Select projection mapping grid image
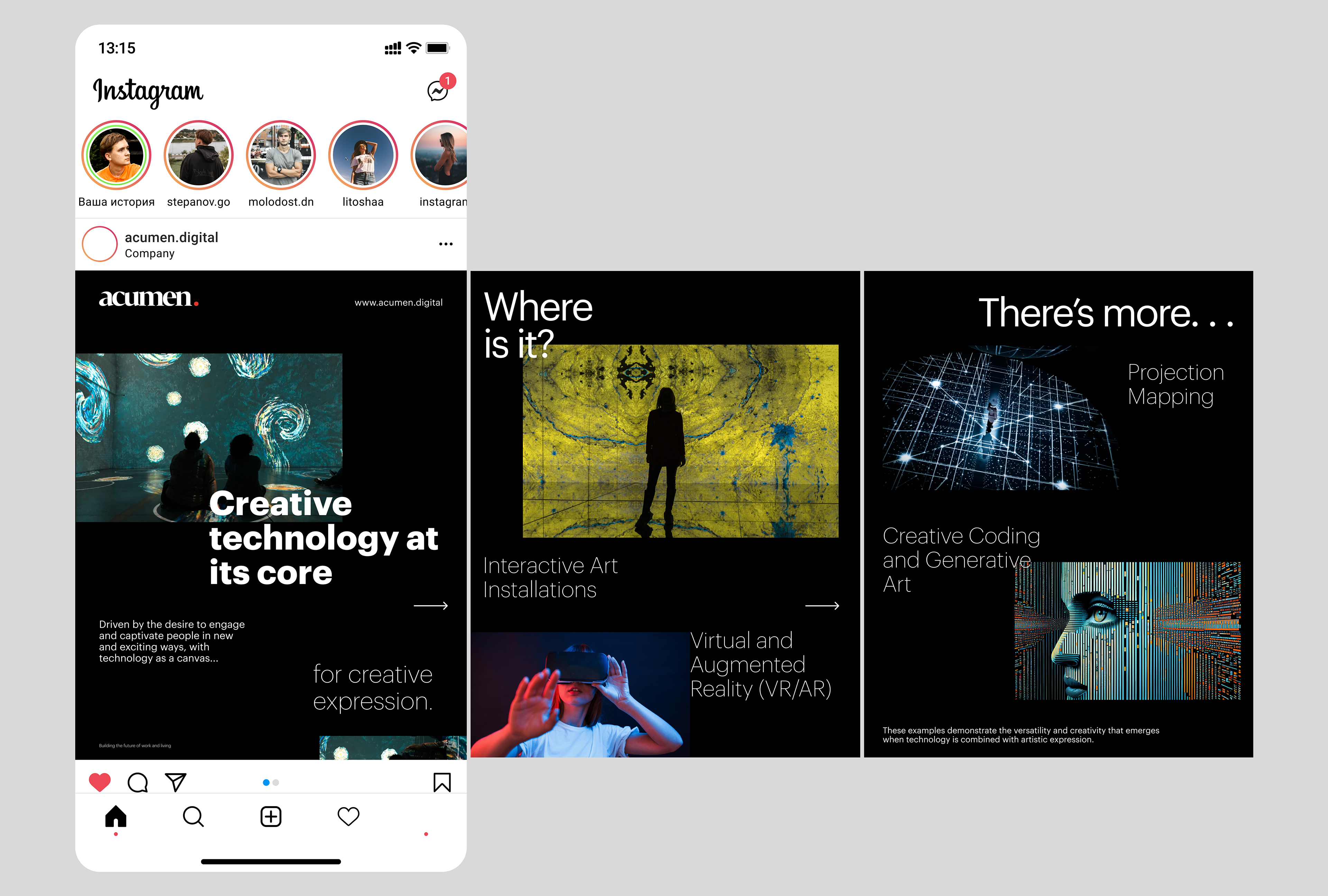This screenshot has height=896, width=1328. tap(1000, 418)
